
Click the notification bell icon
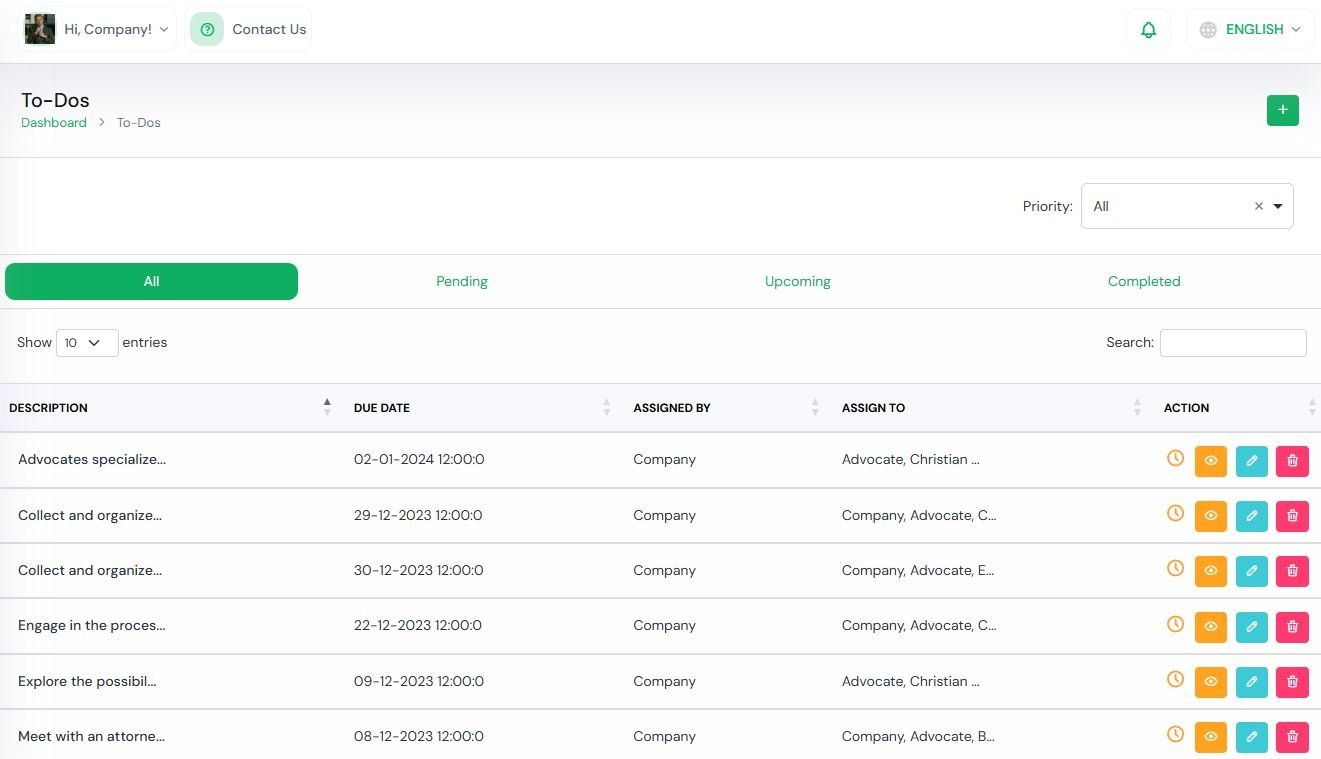[1148, 30]
